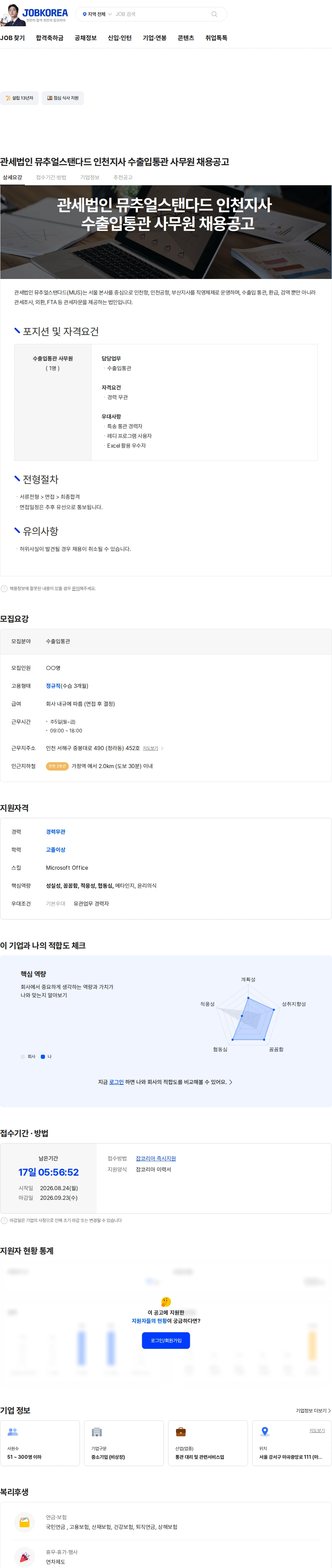Image resolution: width=332 pixels, height=1568 pixels.
Task: Click the 휴무·휴가·행사 party icon
Action: click(x=24, y=1557)
